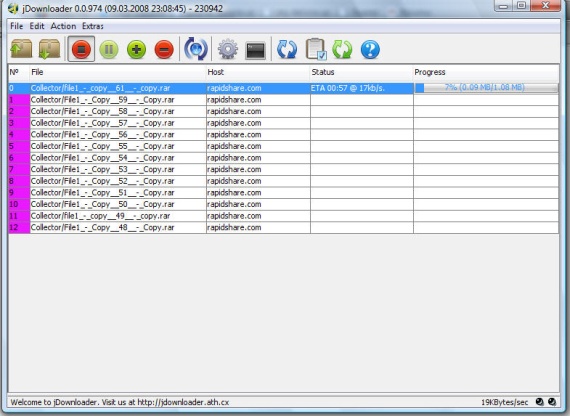Click the save container box icon
The image size is (570, 416).
pyautogui.click(x=49, y=49)
